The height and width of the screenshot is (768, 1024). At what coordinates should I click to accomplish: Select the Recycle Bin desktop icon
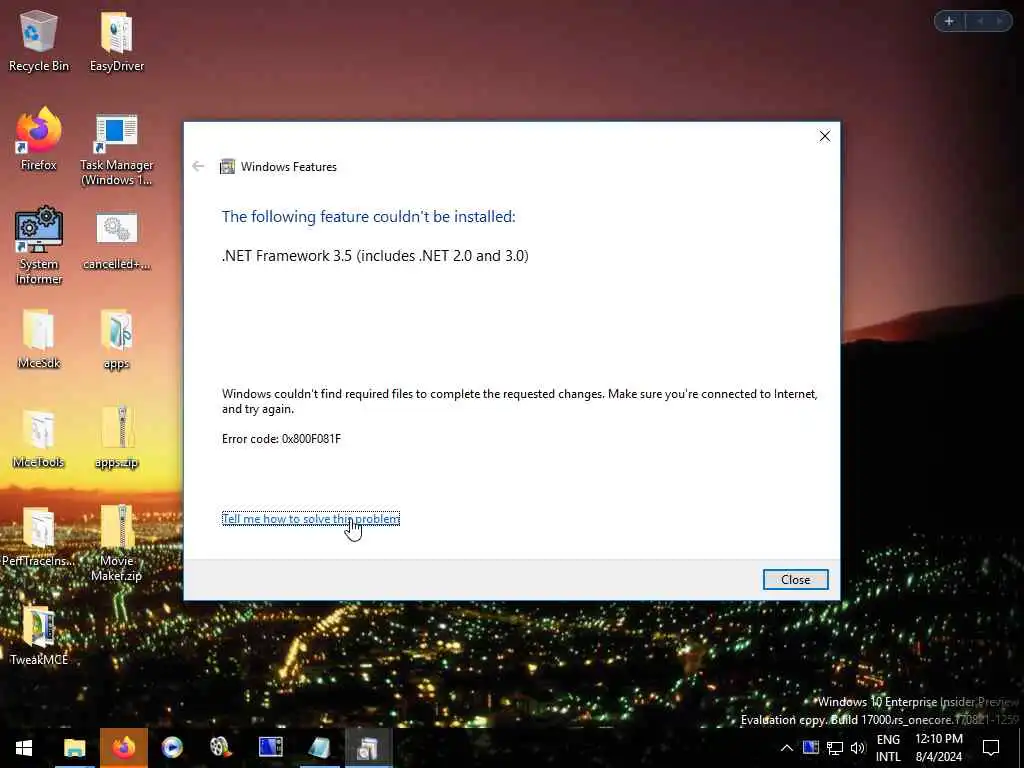coord(39,40)
